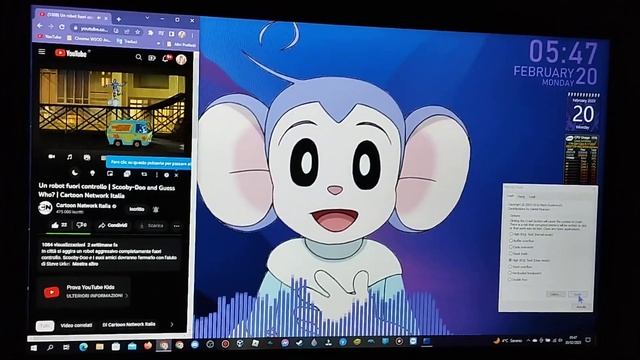This screenshot has height=360, width=640.
Task: Select the Di Cartoon Network Italia chip
Action: tap(129, 324)
